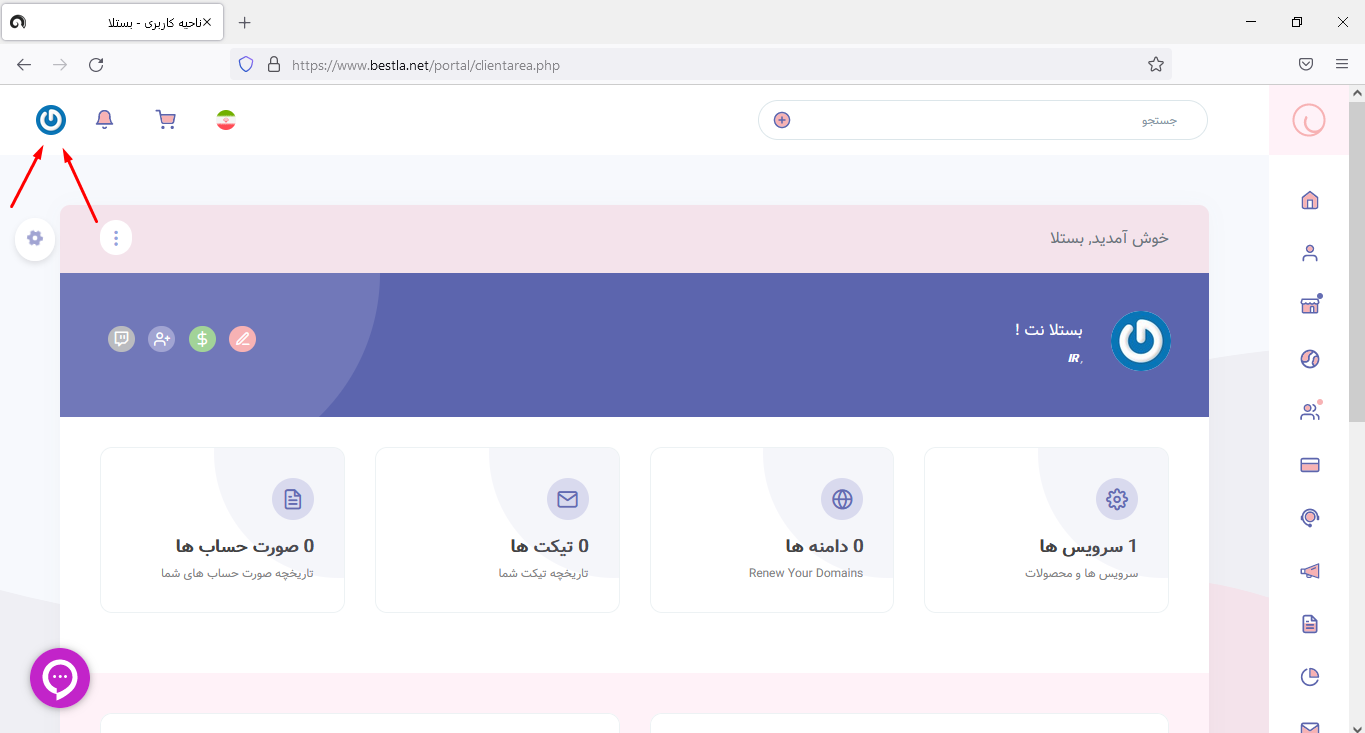The height and width of the screenshot is (733, 1365).
Task: Click the pink edit pencil icon in banner
Action: point(242,339)
